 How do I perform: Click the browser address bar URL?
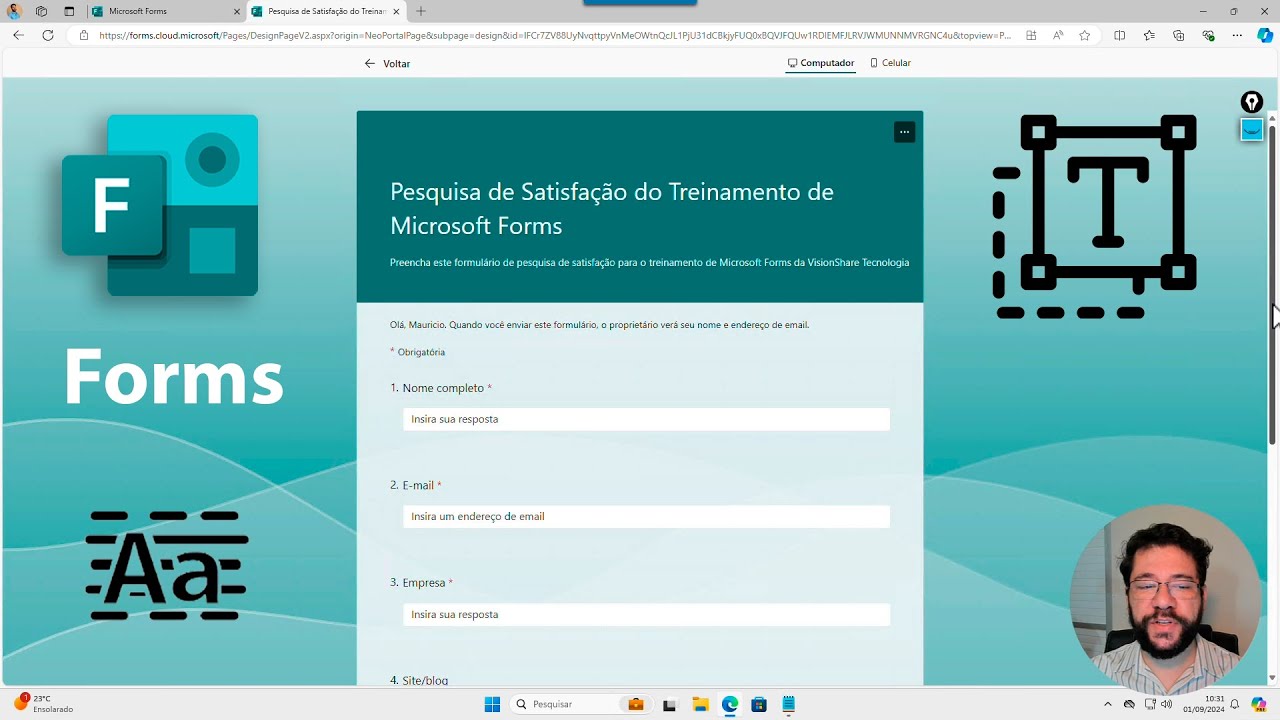[x=555, y=35]
